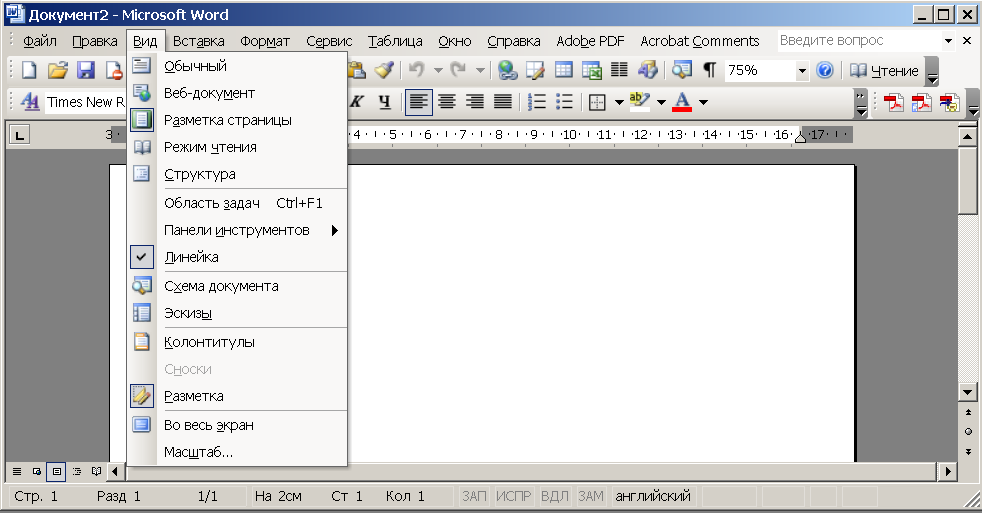The width and height of the screenshot is (982, 513).
Task: Click the New Document toolbar icon
Action: tap(29, 70)
